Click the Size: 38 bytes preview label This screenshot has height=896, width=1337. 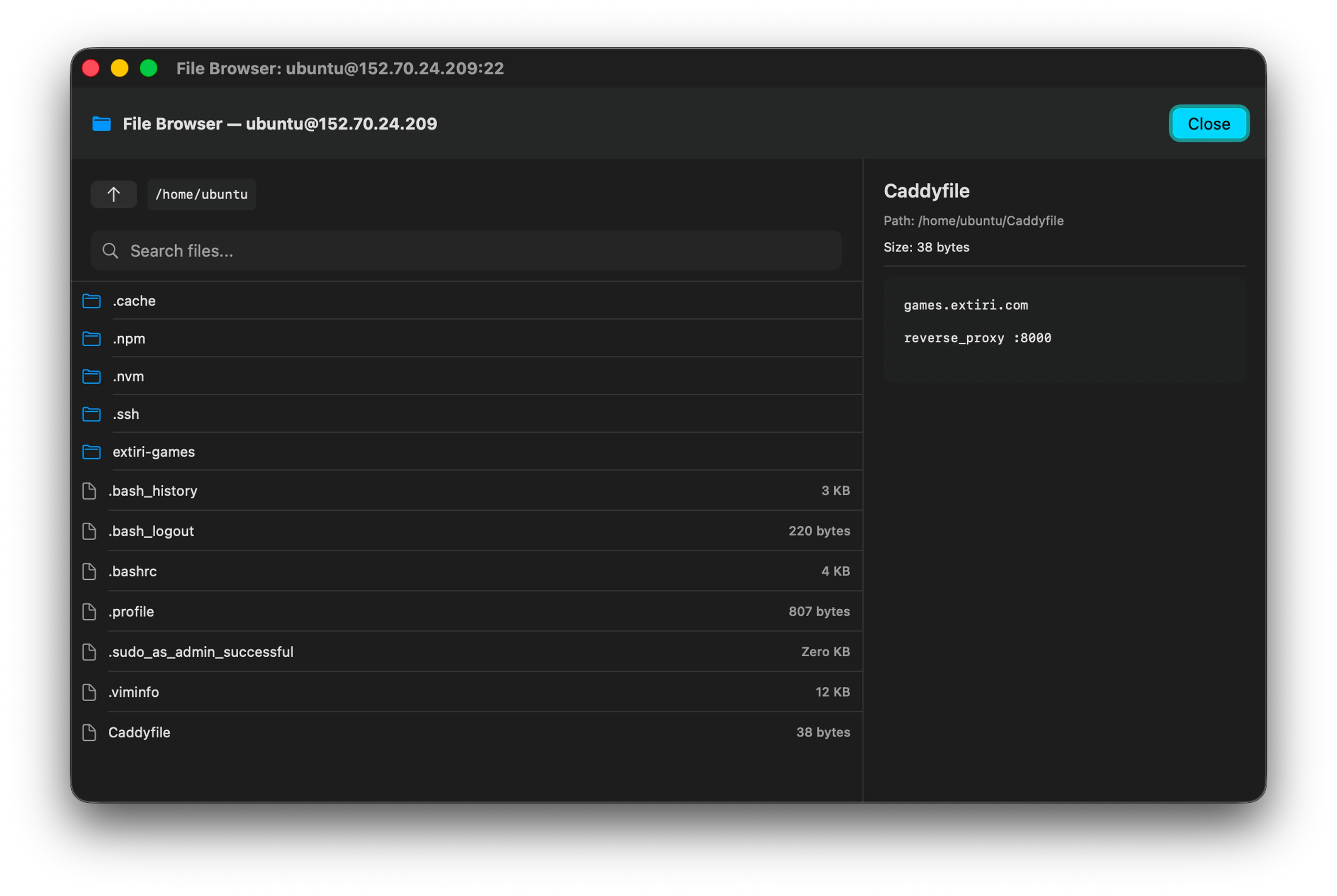(x=926, y=248)
